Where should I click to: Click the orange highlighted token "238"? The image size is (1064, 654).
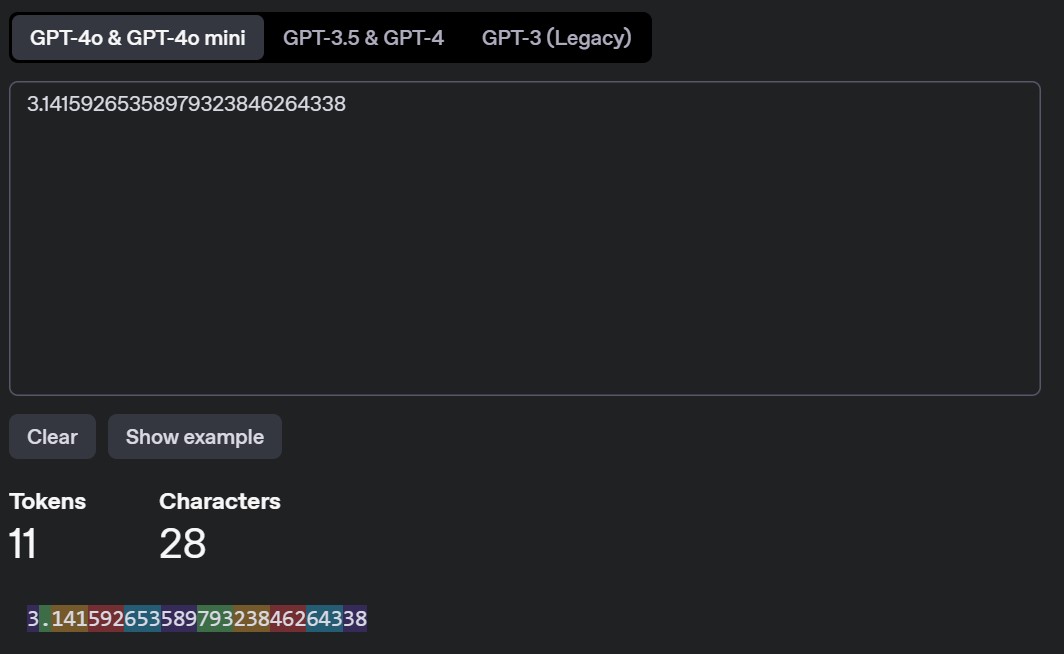point(252,619)
